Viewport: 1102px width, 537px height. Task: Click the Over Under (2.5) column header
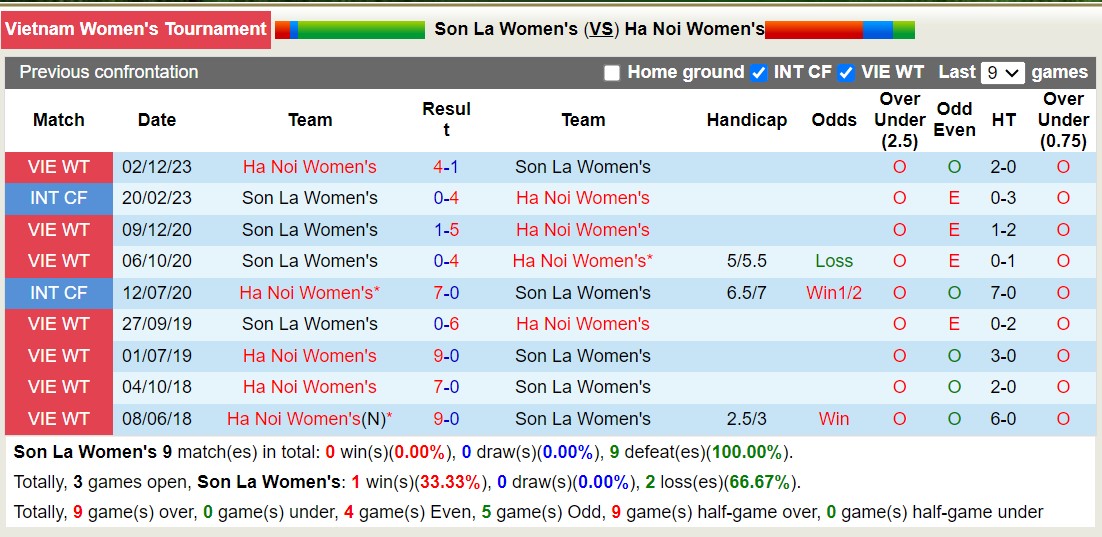point(899,120)
